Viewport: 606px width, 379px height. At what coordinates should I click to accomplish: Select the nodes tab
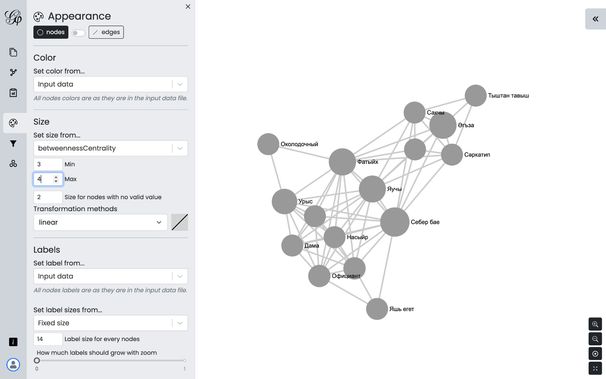pyautogui.click(x=51, y=32)
